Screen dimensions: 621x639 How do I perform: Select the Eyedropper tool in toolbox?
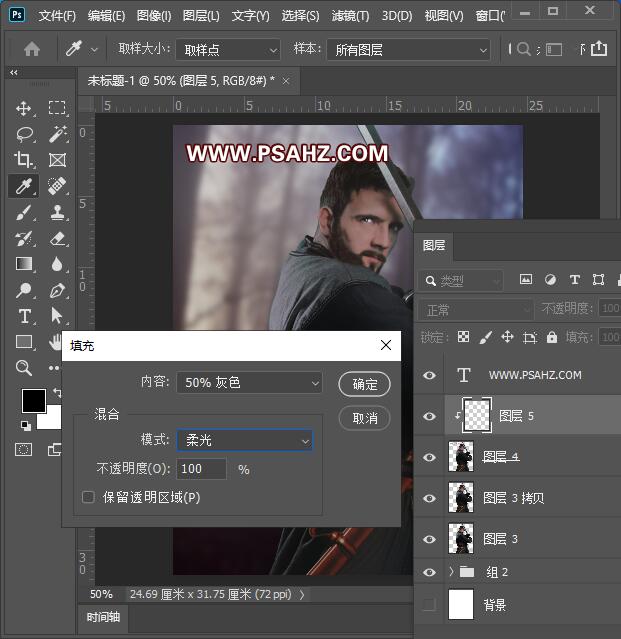(24, 186)
